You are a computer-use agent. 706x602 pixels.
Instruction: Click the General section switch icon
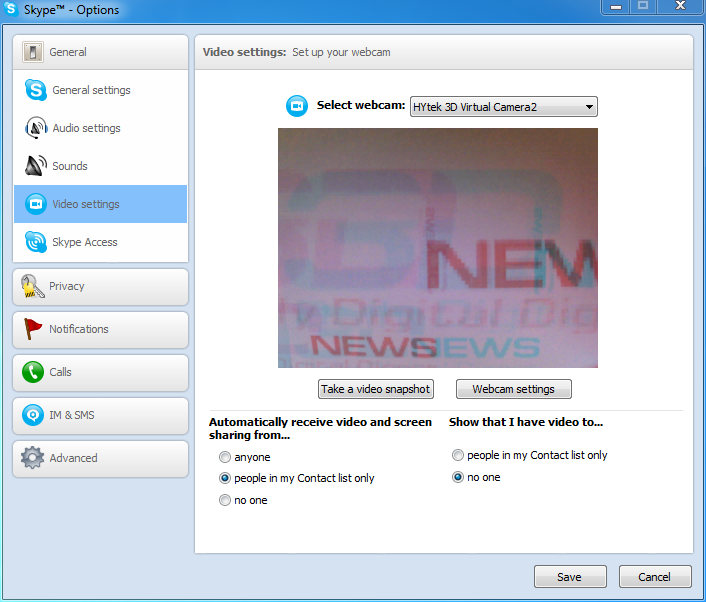click(x=32, y=52)
